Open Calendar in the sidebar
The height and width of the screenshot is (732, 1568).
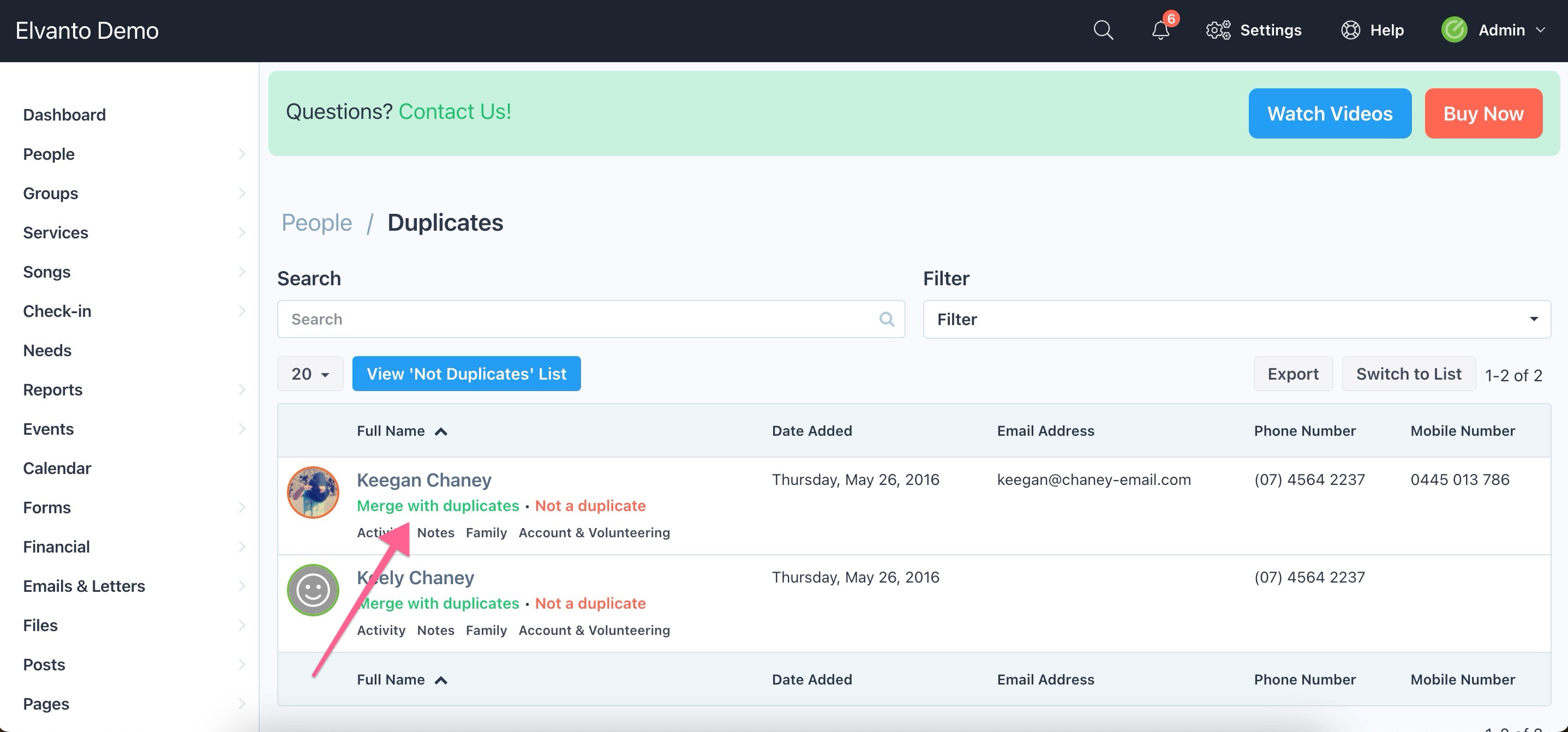pyautogui.click(x=57, y=468)
